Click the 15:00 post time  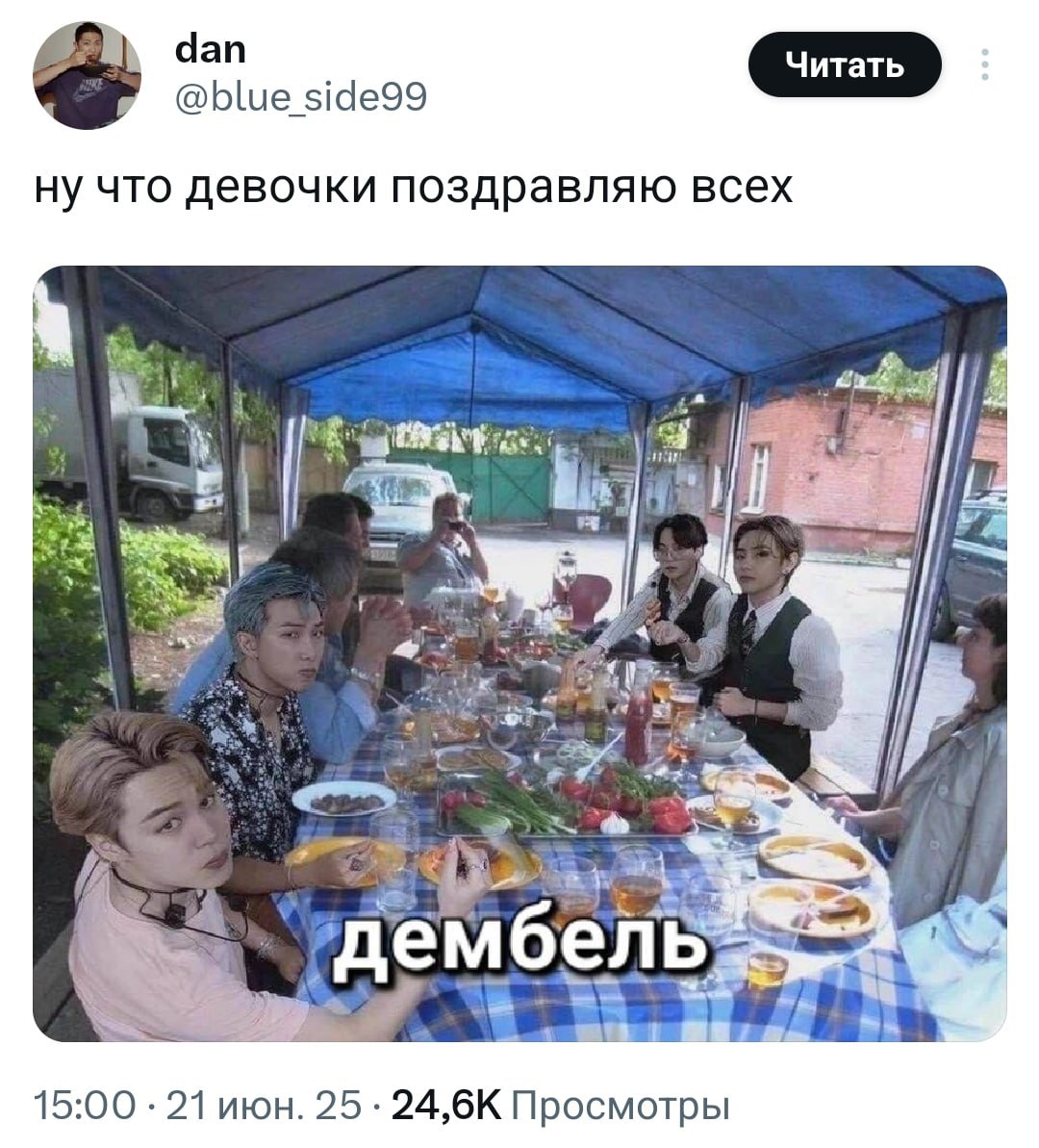click(x=85, y=1106)
